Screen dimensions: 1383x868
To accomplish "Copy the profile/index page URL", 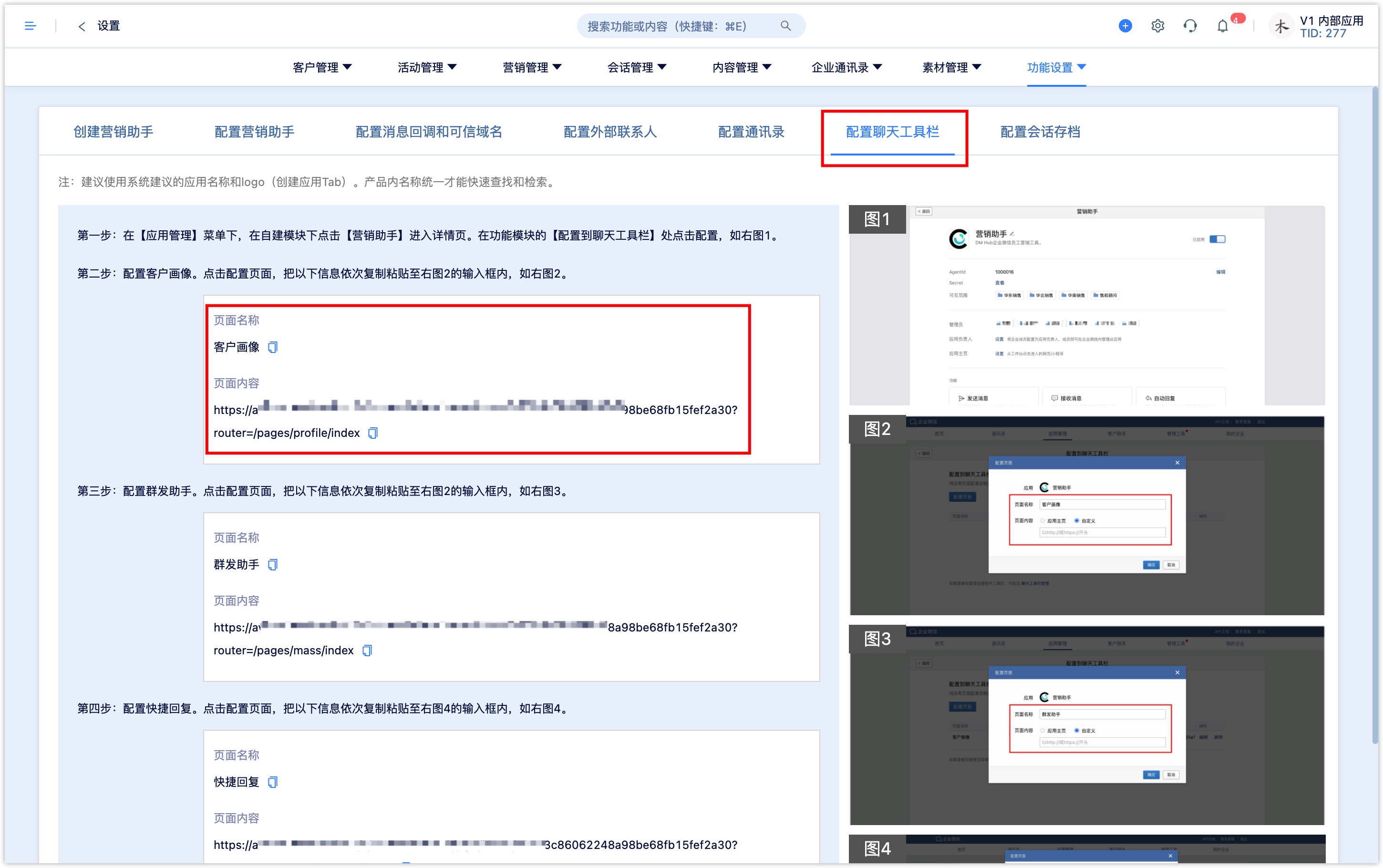I will tap(373, 433).
